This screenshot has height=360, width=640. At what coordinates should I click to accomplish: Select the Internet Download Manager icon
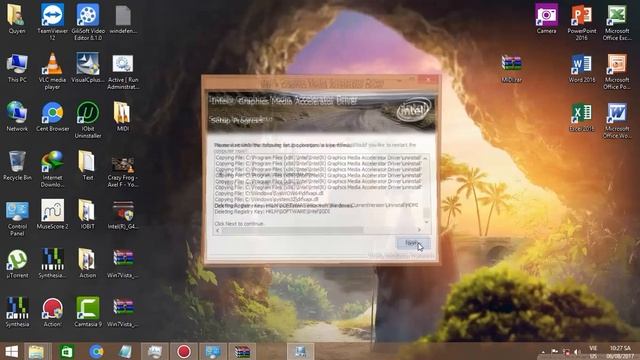pos(52,169)
